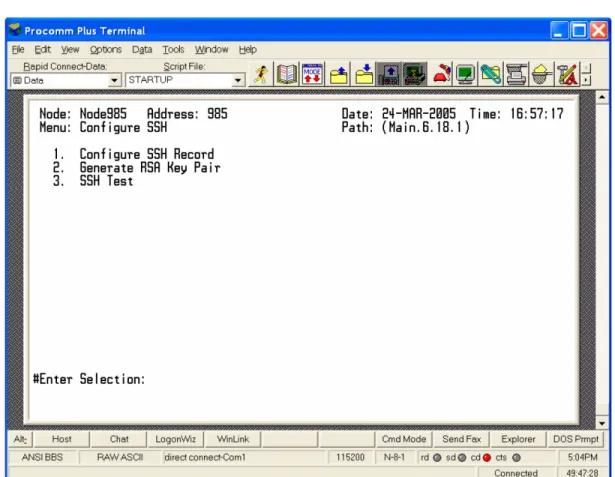
Task: Click the paperclip folder toolbar icon
Action: (x=491, y=74)
